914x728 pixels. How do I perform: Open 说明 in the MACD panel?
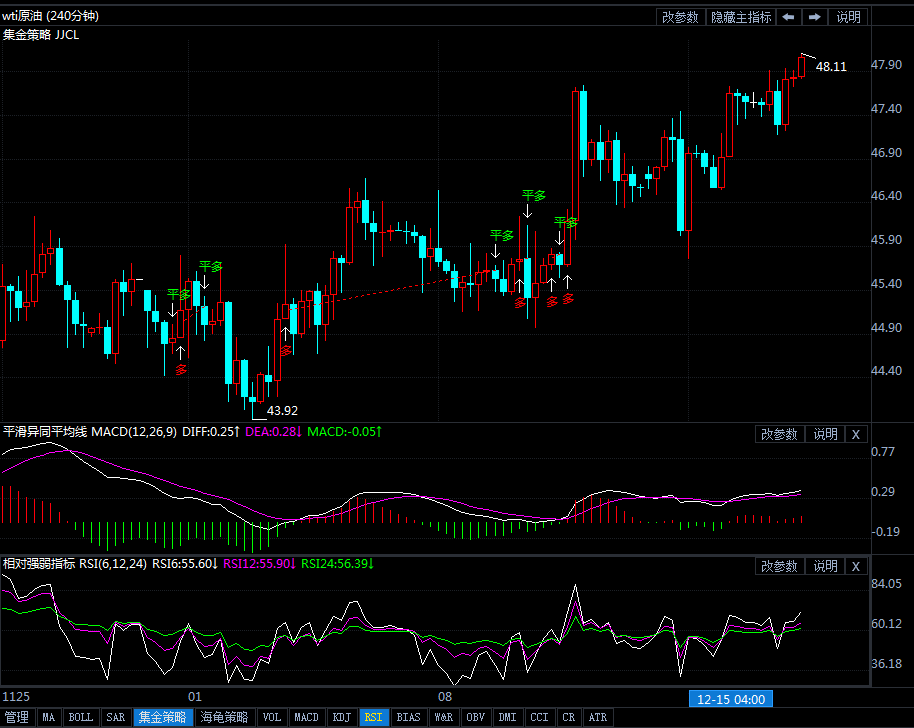[x=825, y=434]
